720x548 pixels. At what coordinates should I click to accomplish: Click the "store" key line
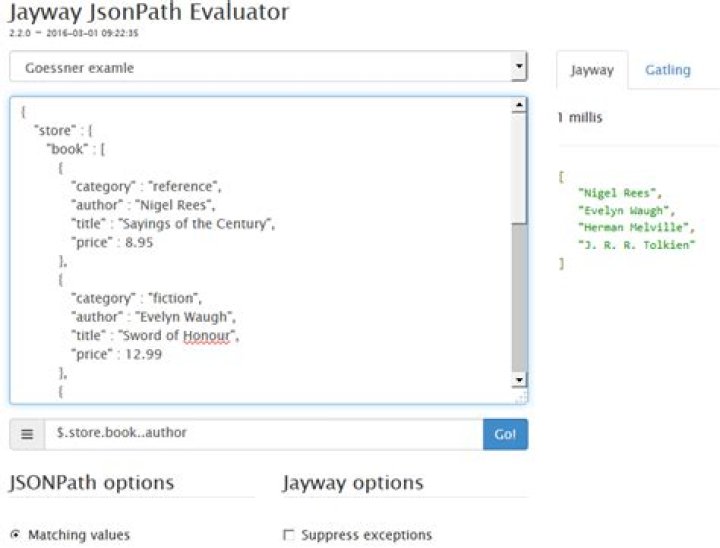pos(63,130)
